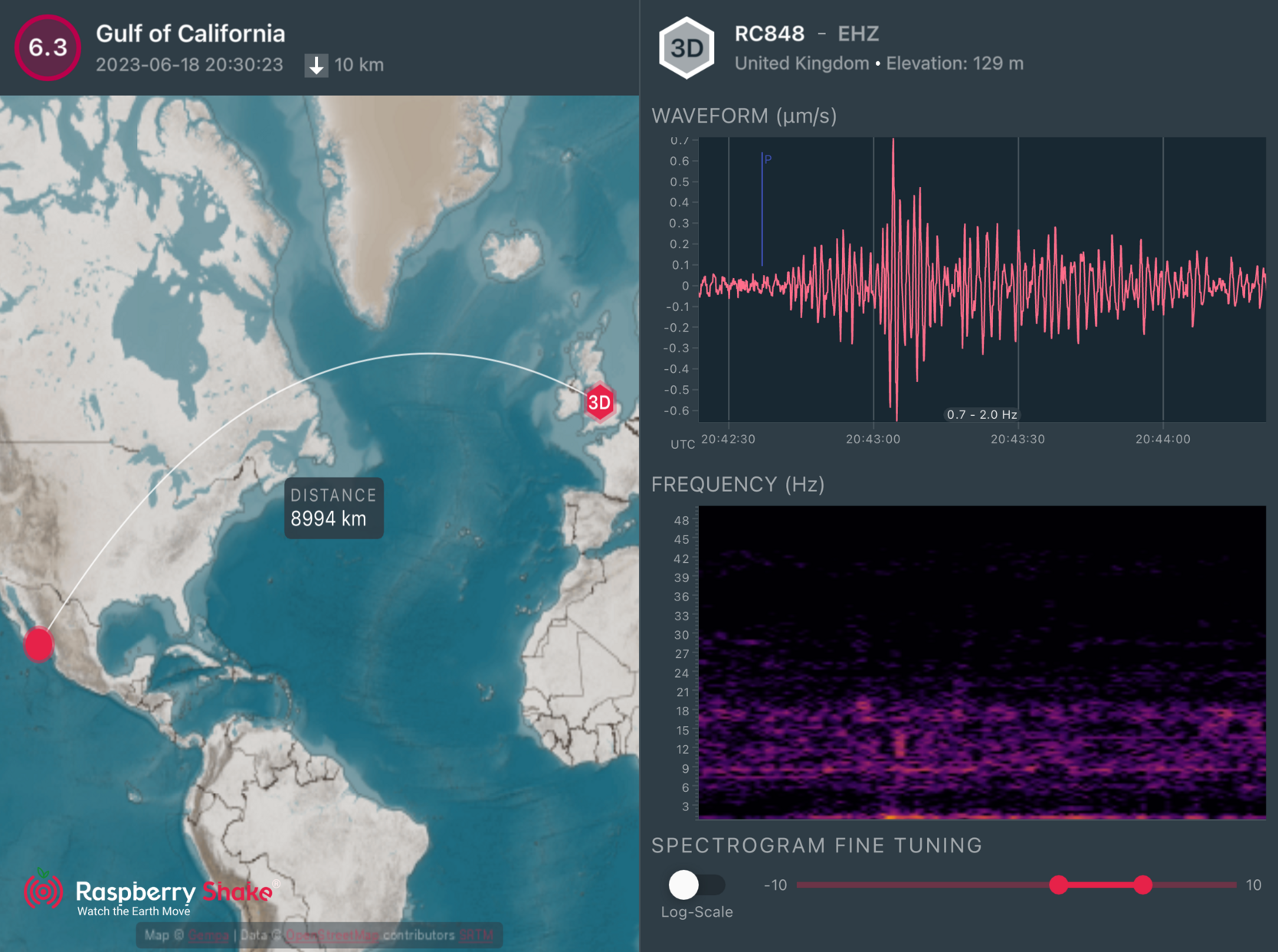Click the 48 Hz frequency axis label
Screen dimensions: 1278x952
tap(681, 520)
